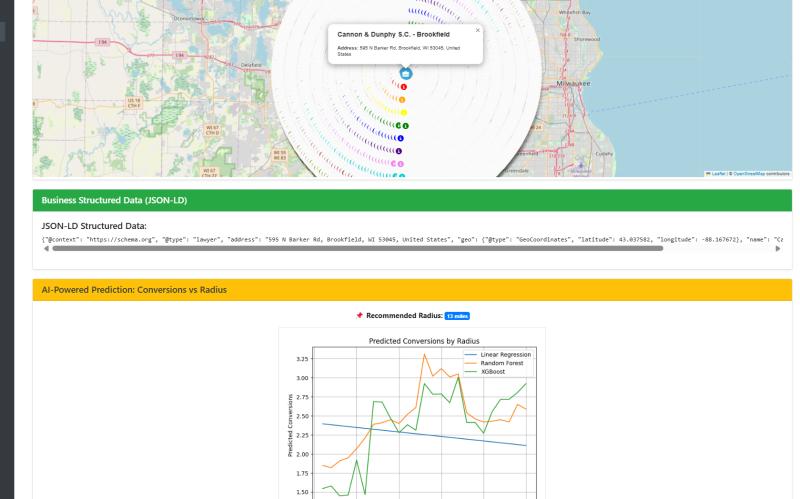
Task: Click the popup address text
Action: click(398, 51)
